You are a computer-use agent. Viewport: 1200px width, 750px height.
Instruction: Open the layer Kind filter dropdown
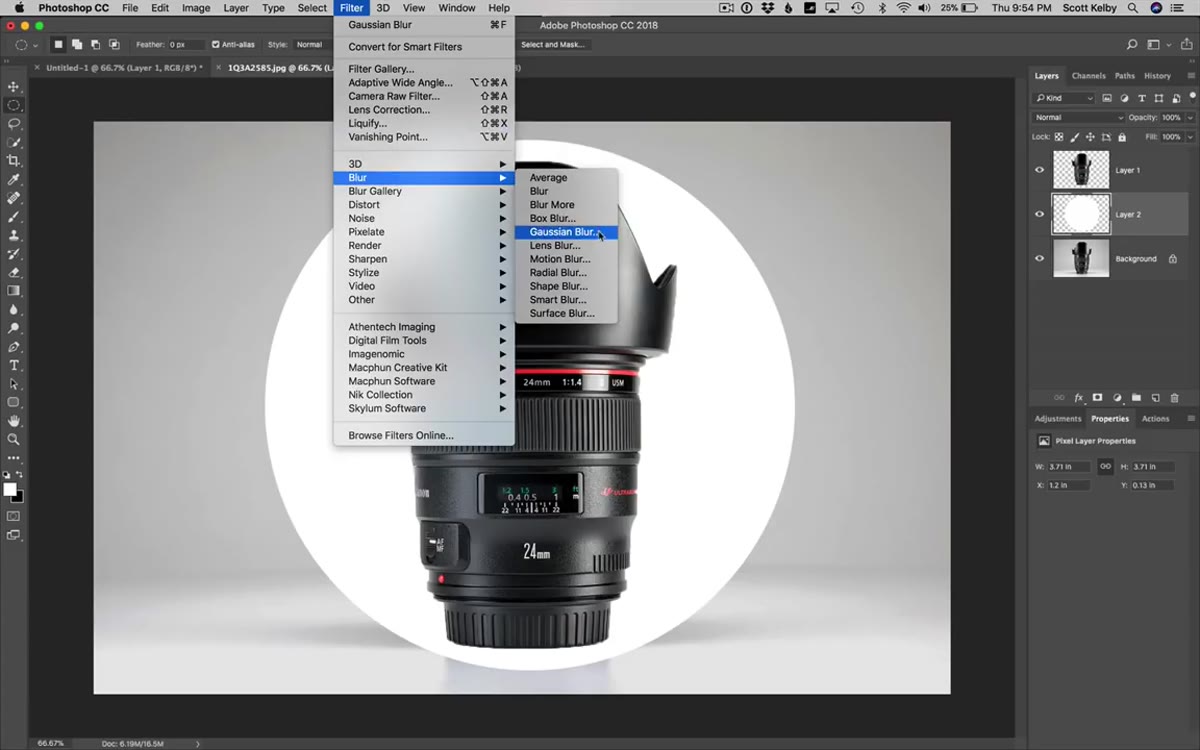[1064, 98]
